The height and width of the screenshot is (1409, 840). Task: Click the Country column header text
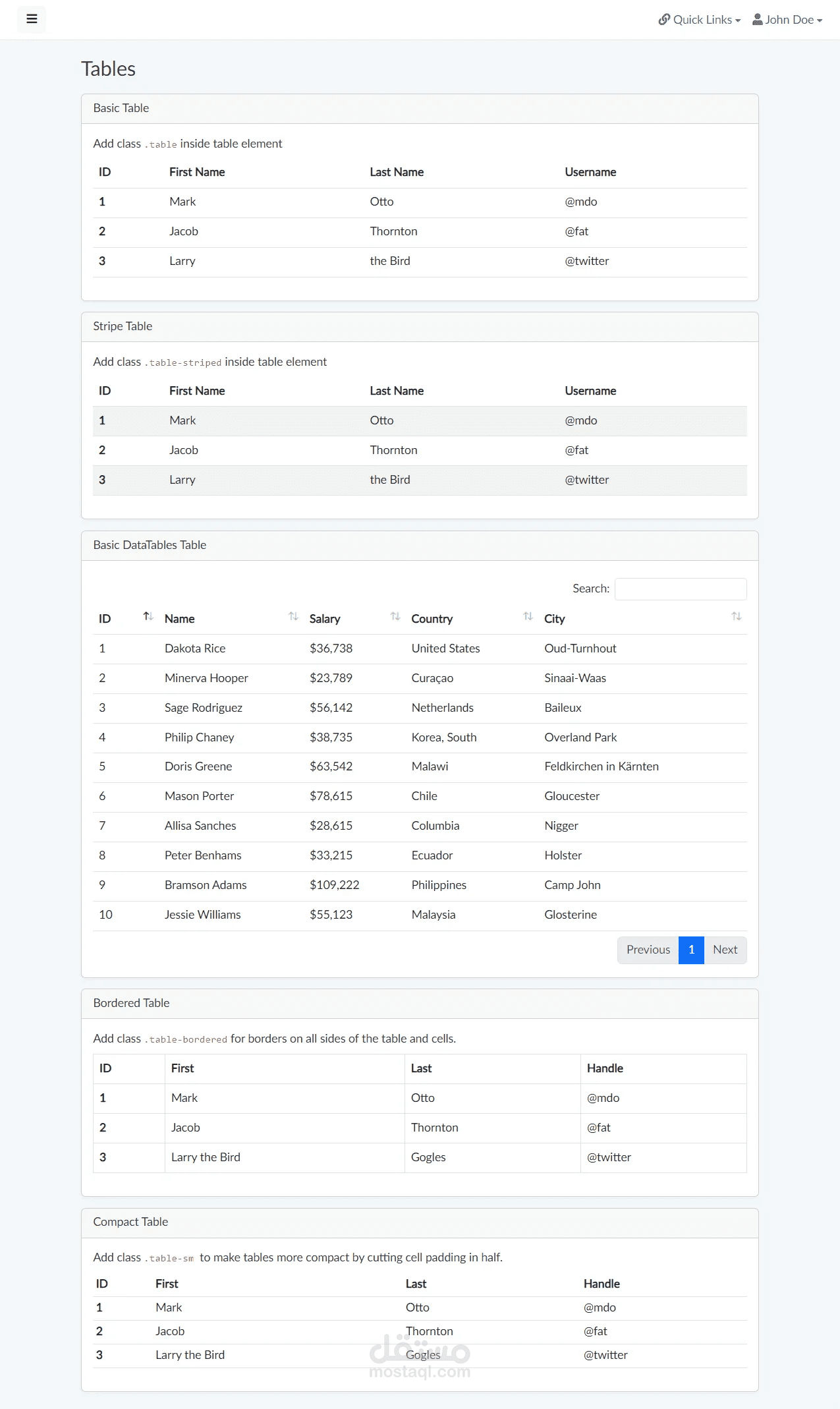tap(432, 619)
